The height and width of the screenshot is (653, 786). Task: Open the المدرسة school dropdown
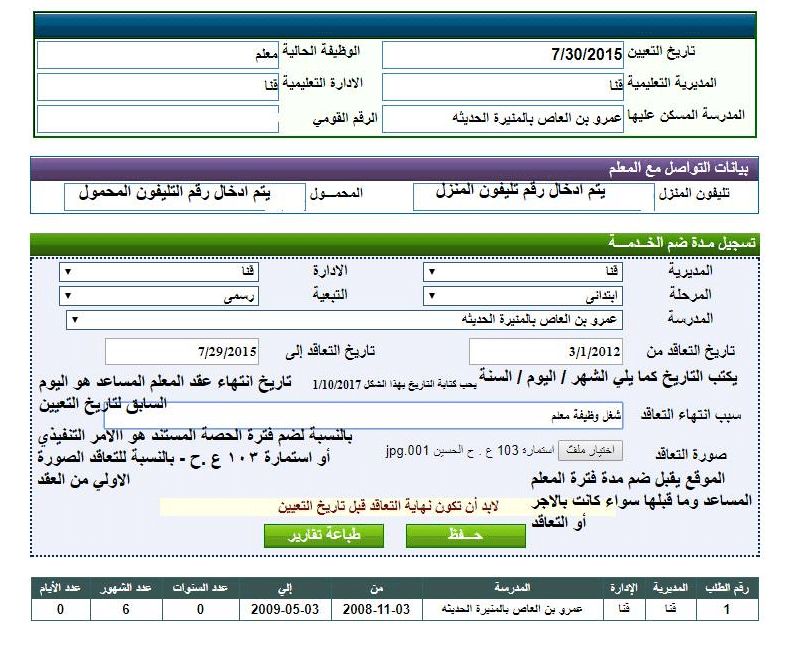click(x=344, y=320)
